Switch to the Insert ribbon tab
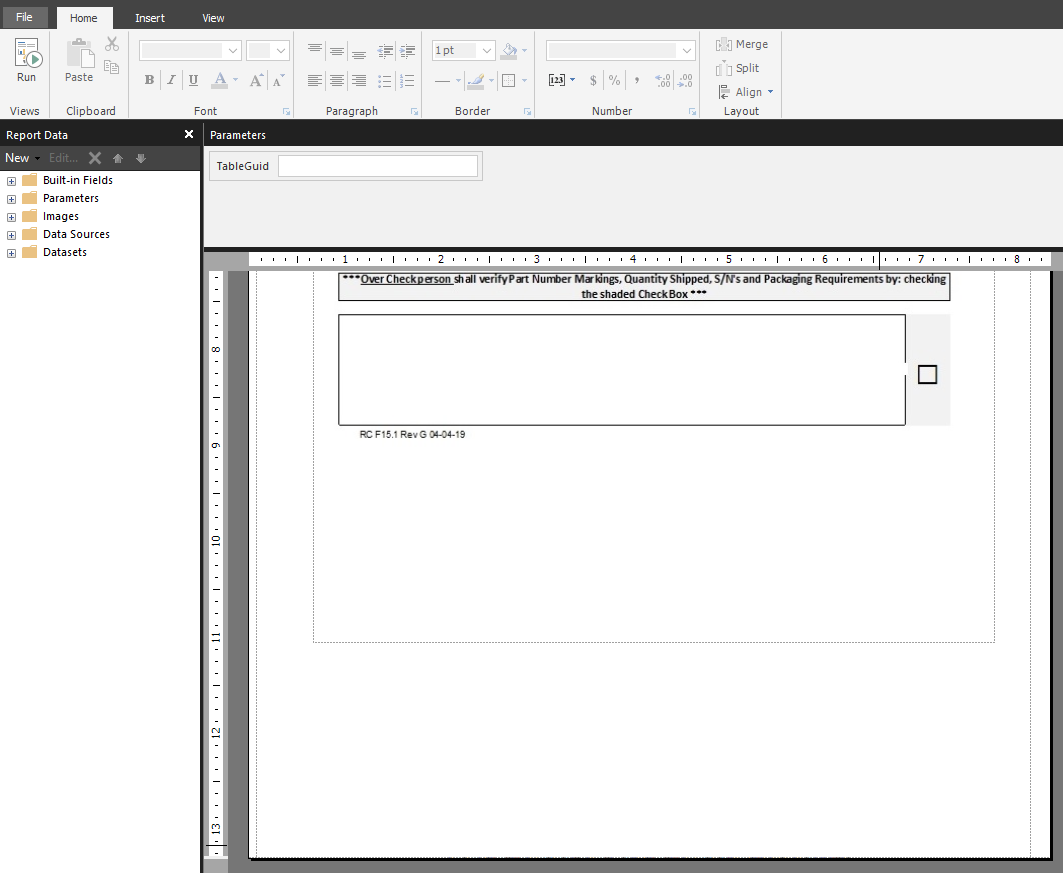Viewport: 1063px width, 873px height. pyautogui.click(x=150, y=18)
